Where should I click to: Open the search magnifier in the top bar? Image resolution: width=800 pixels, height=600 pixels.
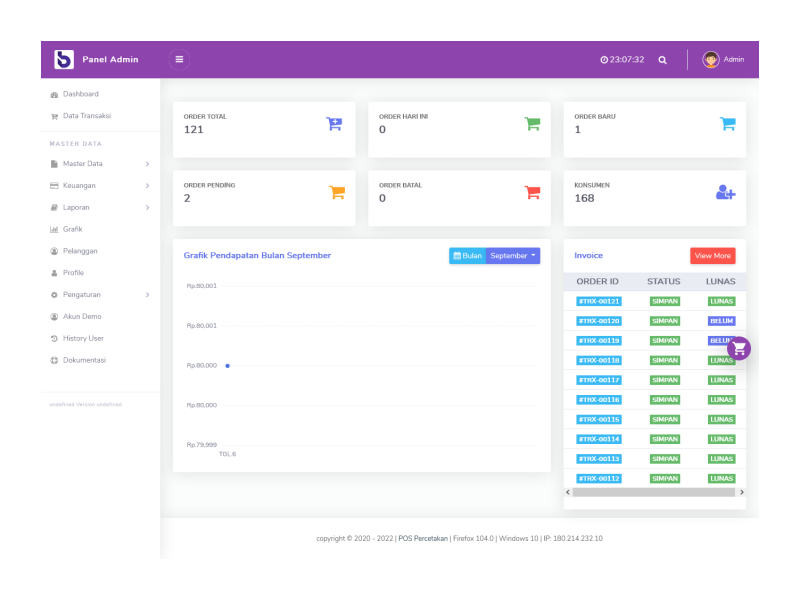662,60
